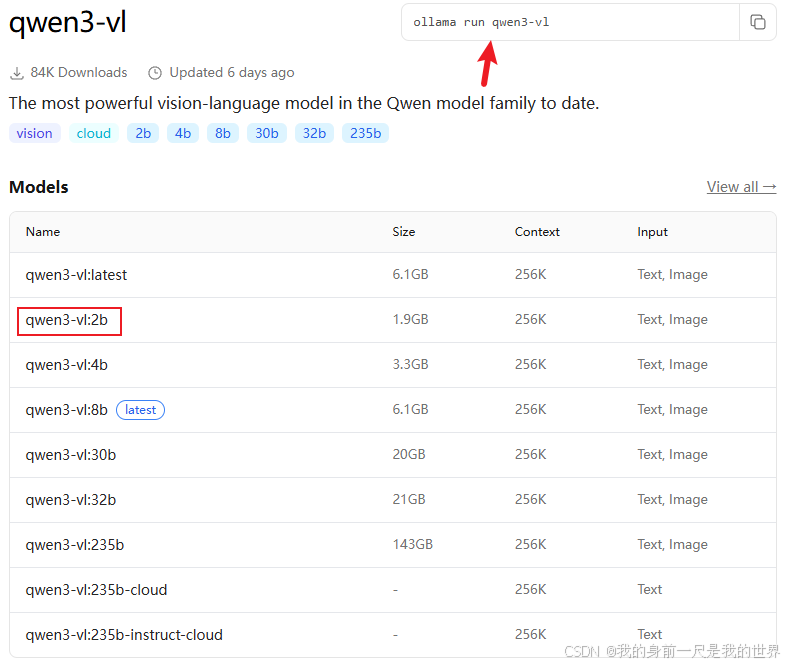Viewport: 788px width, 665px height.
Task: Select the 32b size tag
Action: (x=314, y=133)
